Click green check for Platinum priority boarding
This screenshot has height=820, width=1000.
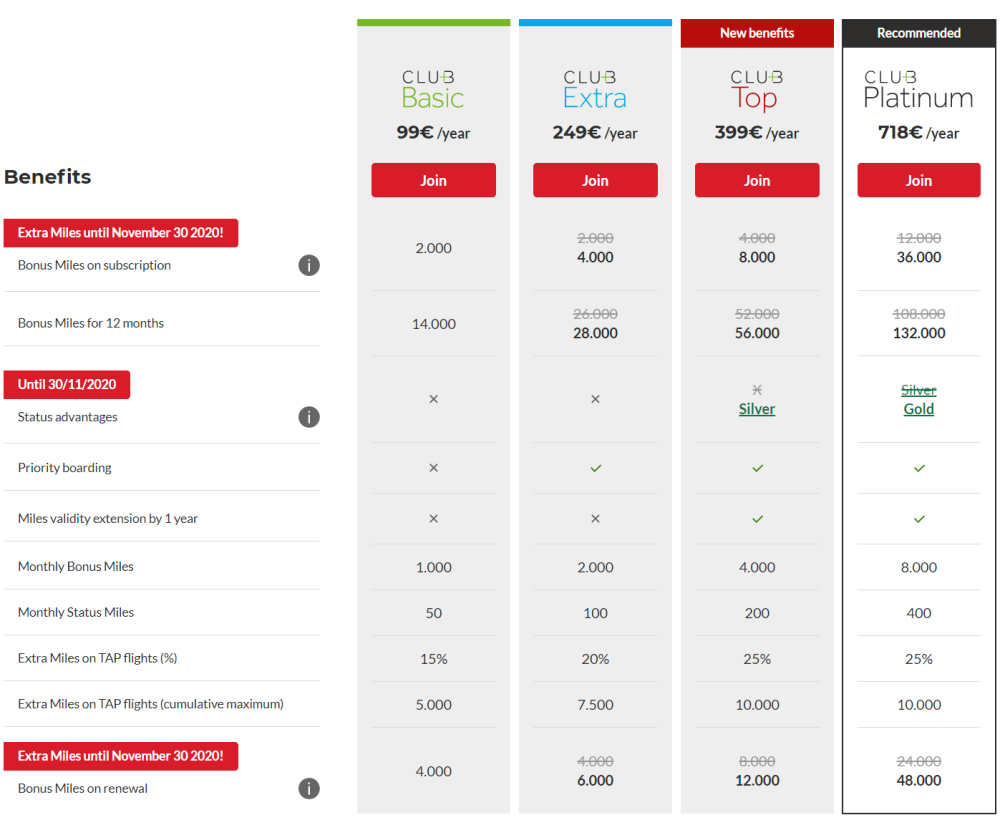919,468
